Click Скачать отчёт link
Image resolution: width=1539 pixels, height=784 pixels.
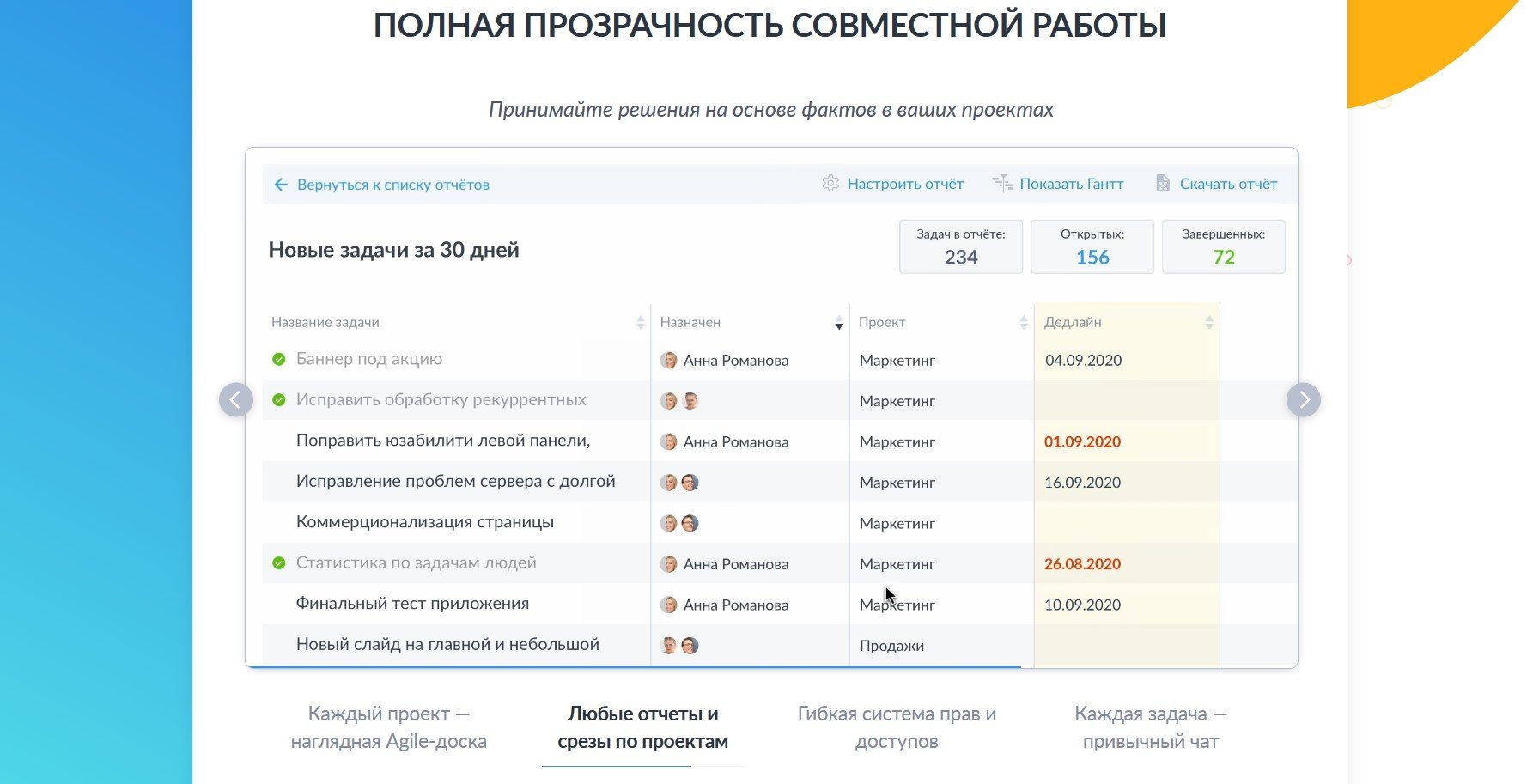(1228, 184)
